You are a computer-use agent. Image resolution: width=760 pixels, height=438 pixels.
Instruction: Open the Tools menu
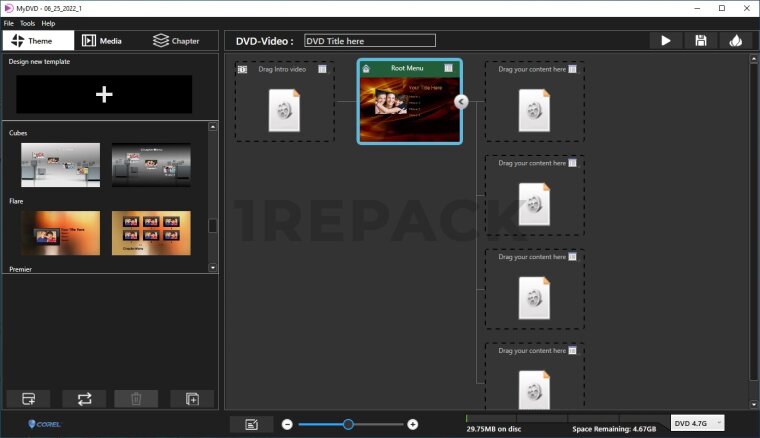pos(27,22)
